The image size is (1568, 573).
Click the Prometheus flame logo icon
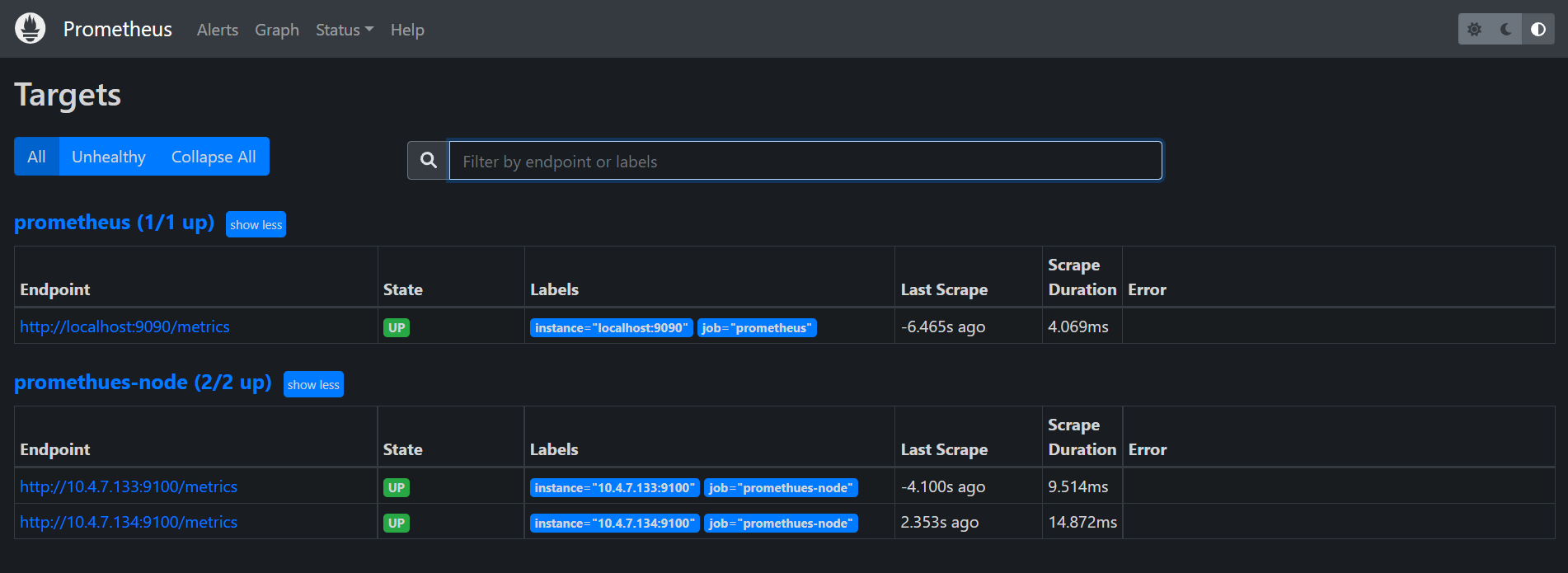coord(31,29)
